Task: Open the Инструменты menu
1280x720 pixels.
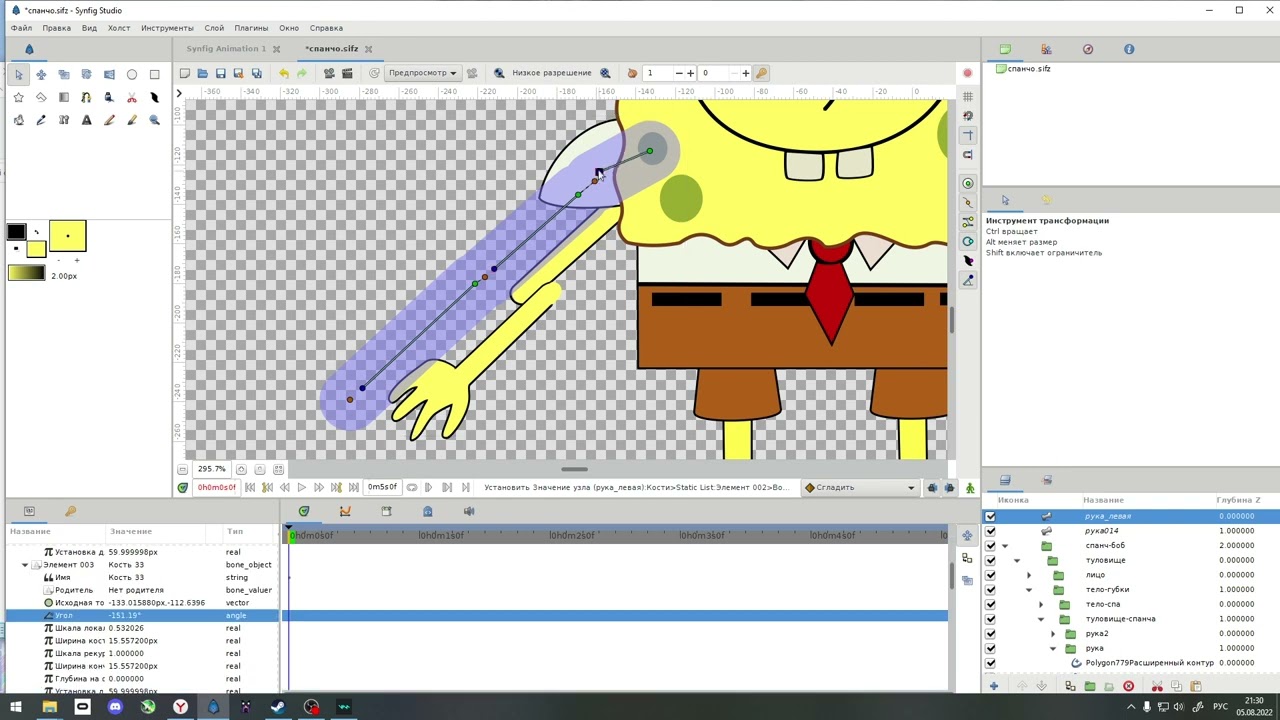Action: click(167, 28)
